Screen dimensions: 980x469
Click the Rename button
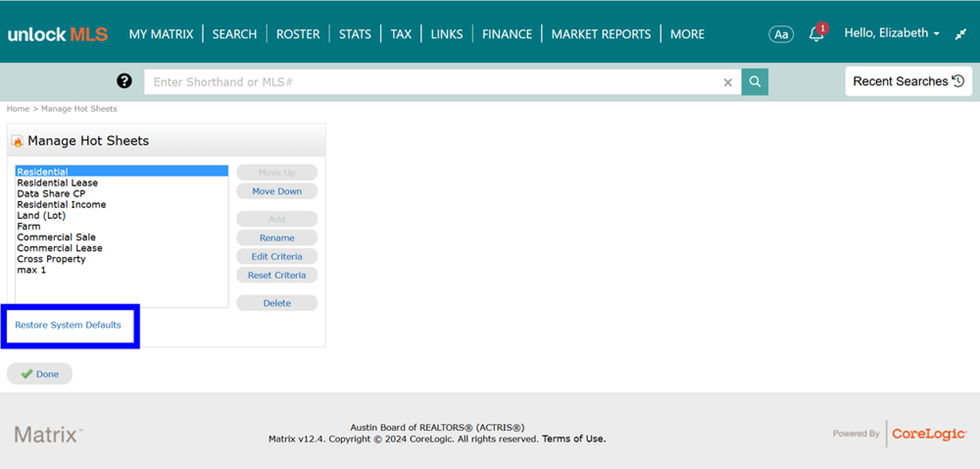(x=277, y=238)
